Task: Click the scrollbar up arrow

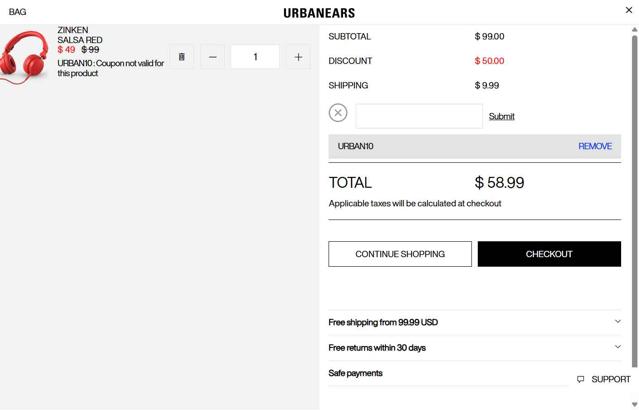Action: pos(635,29)
